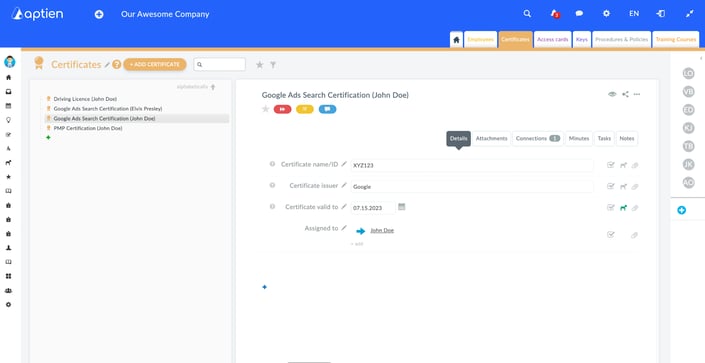Toggle favorites star filter in toolbar

(259, 65)
